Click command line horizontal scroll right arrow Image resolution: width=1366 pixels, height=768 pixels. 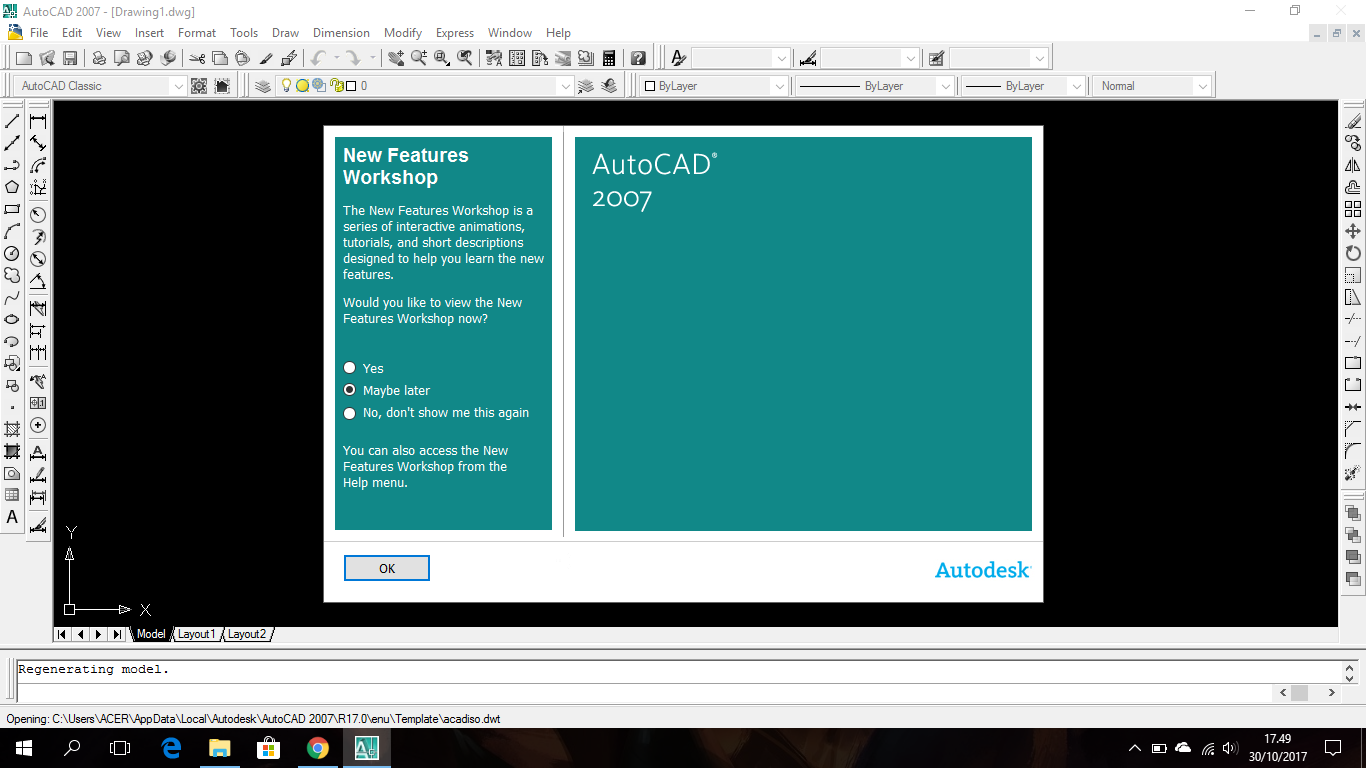1331,692
